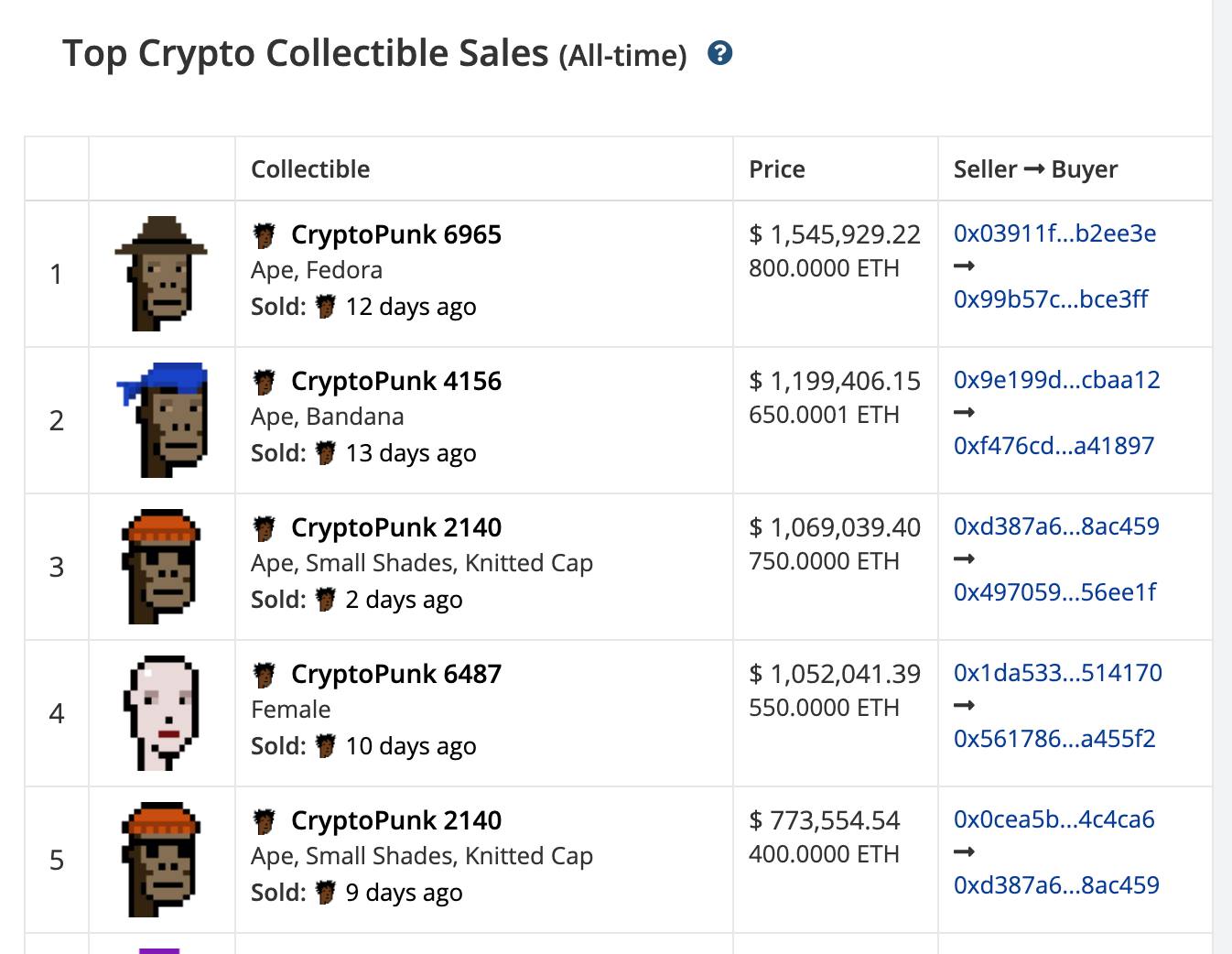Click the punk icon next to '2 days ago'
1232x954 pixels.
point(326,600)
